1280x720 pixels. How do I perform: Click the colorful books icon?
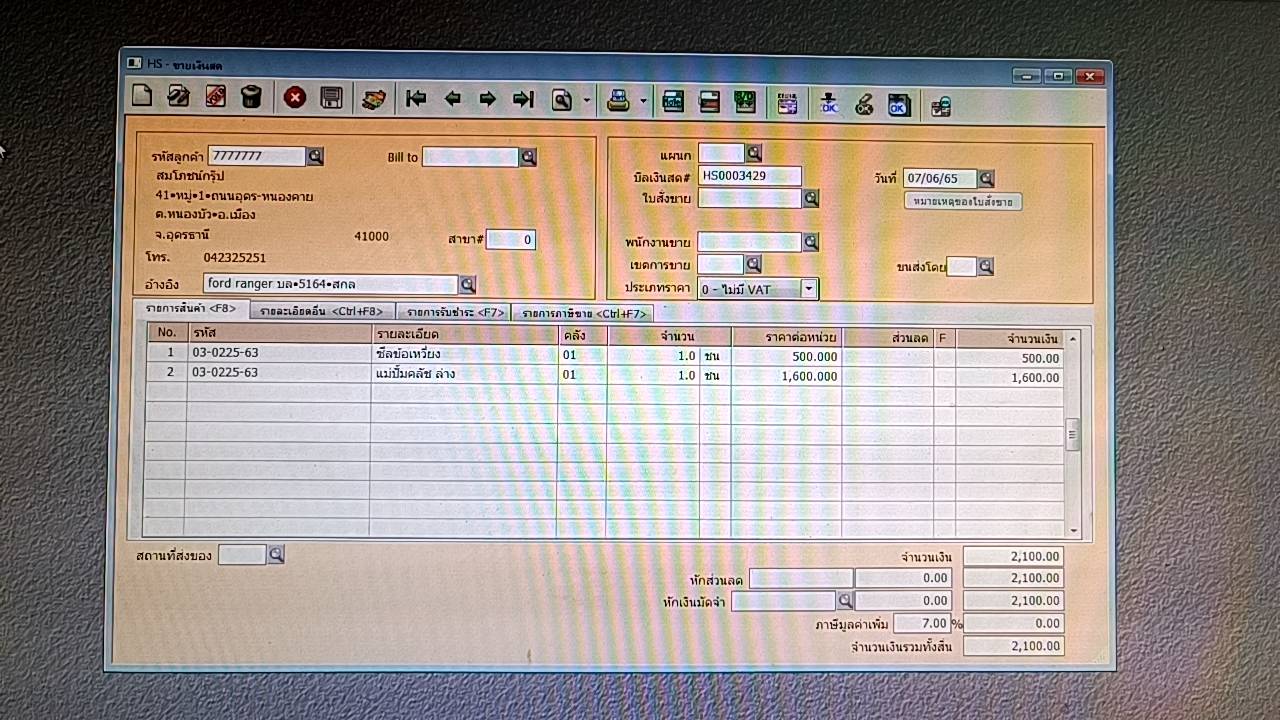click(374, 98)
